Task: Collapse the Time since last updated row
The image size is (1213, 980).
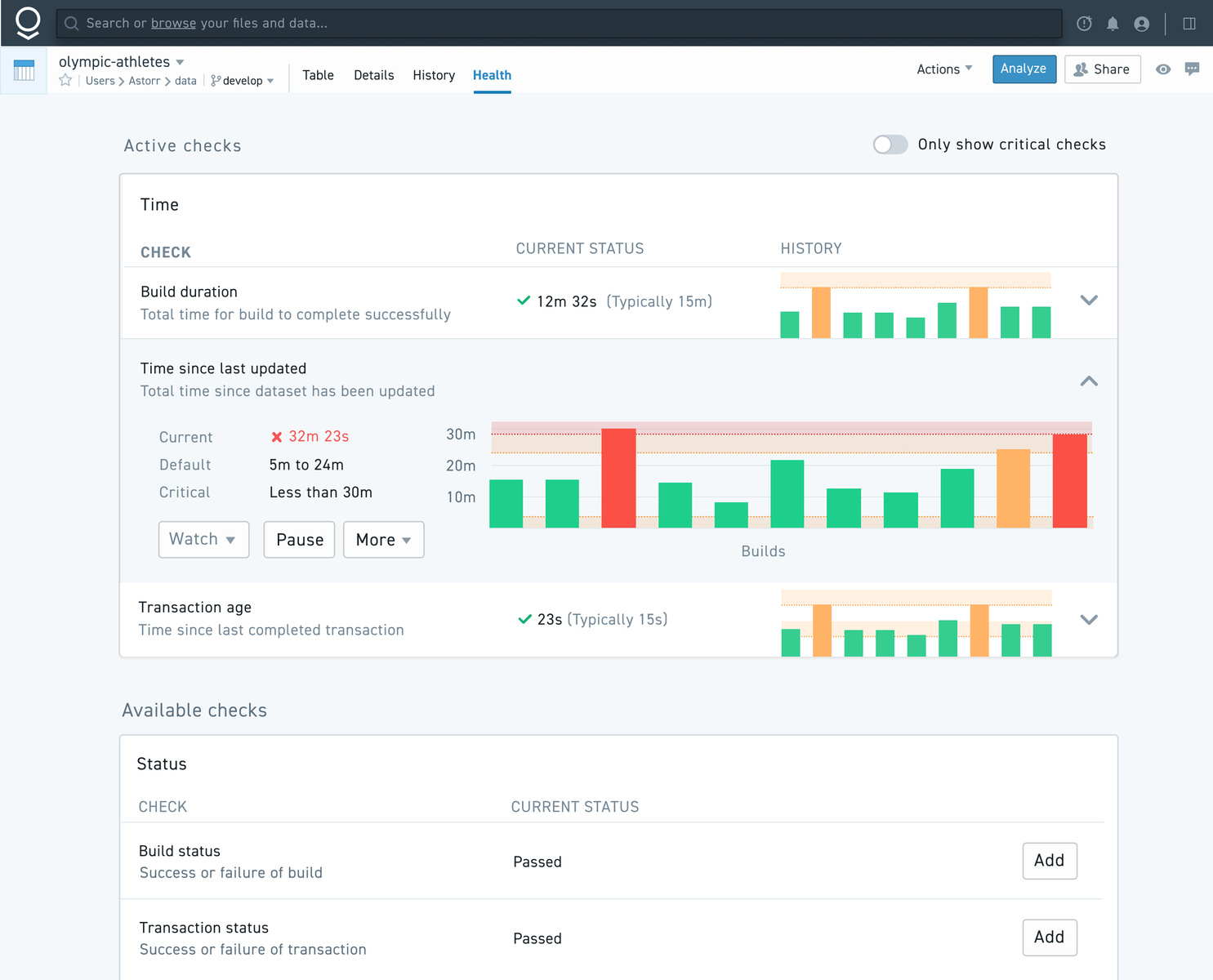Action: (x=1089, y=381)
